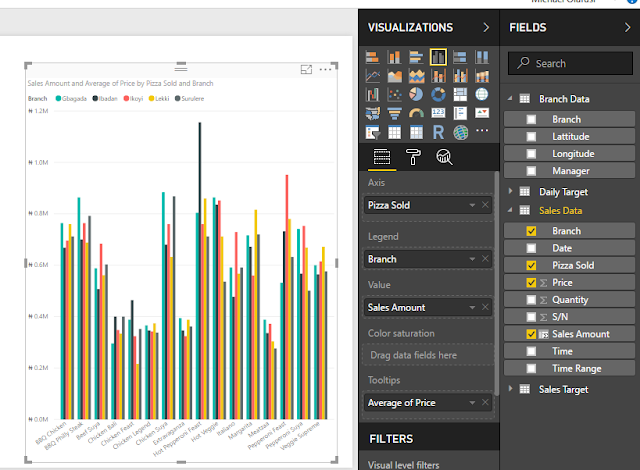Viewport: 640px width, 470px height.
Task: Click the Ikoyi legend color swatch
Action: pyautogui.click(x=127, y=98)
